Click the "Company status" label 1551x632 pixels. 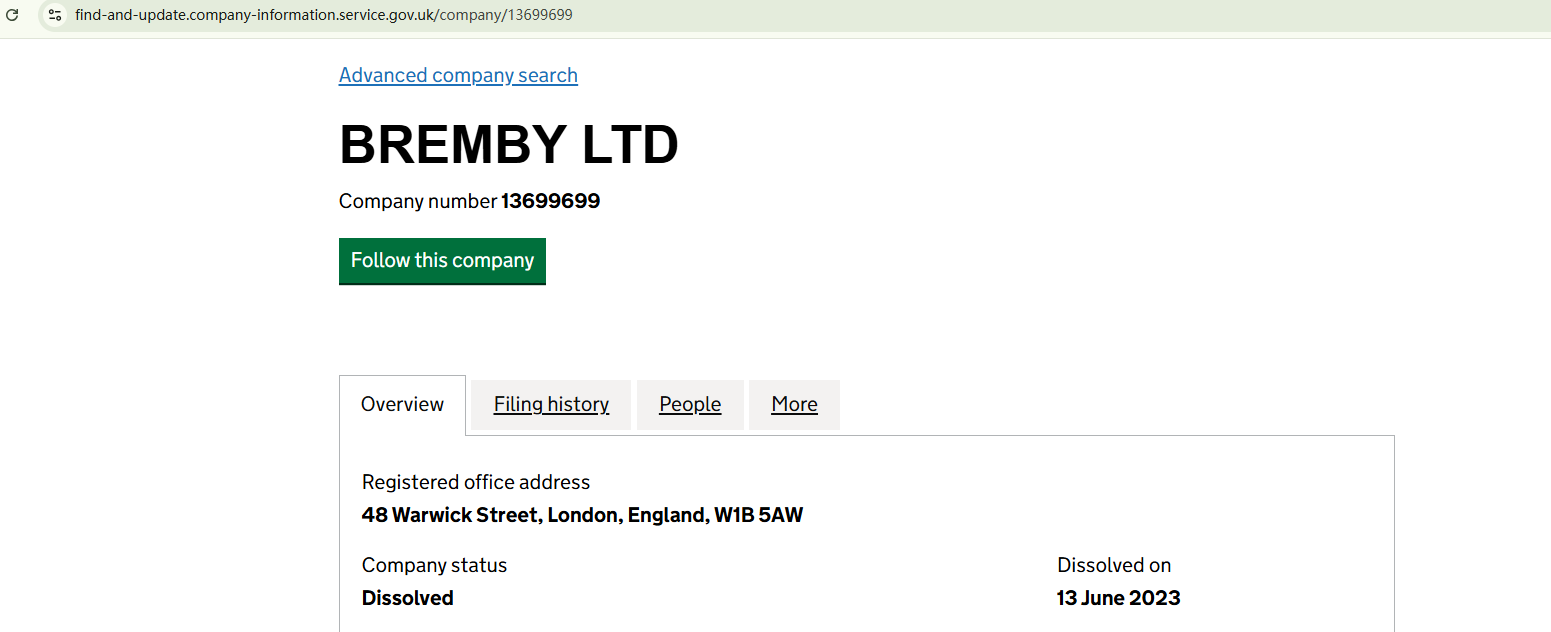(x=434, y=565)
